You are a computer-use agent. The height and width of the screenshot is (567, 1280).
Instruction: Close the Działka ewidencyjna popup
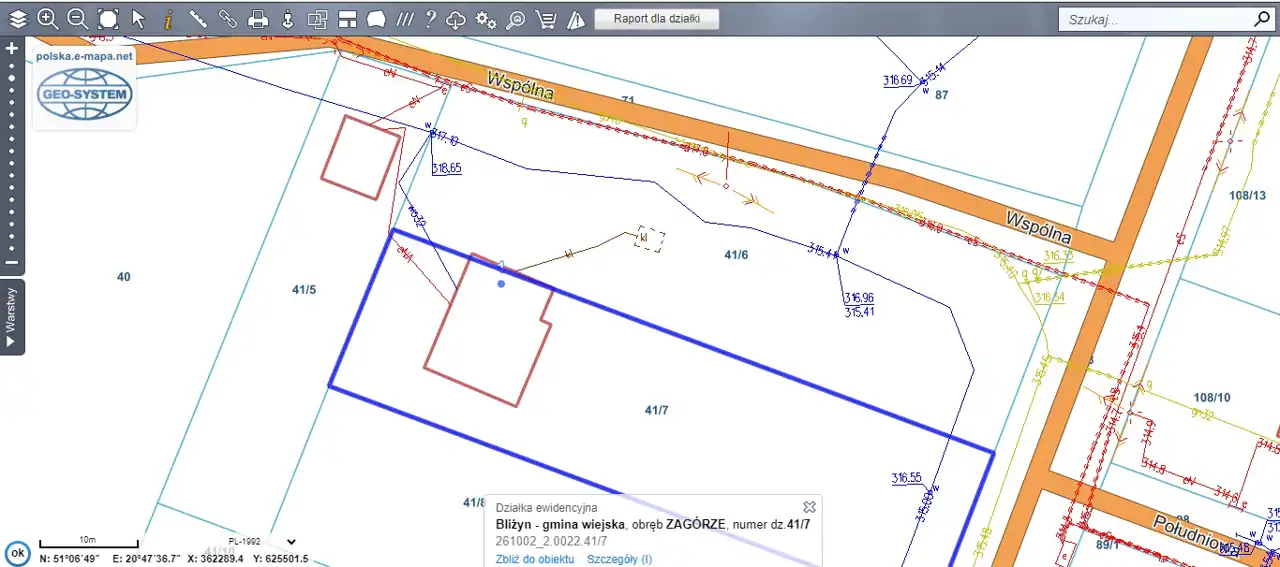(x=810, y=507)
